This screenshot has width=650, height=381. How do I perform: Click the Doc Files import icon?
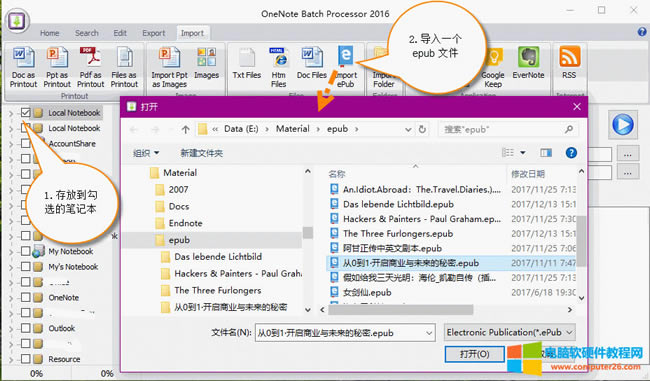pyautogui.click(x=312, y=58)
